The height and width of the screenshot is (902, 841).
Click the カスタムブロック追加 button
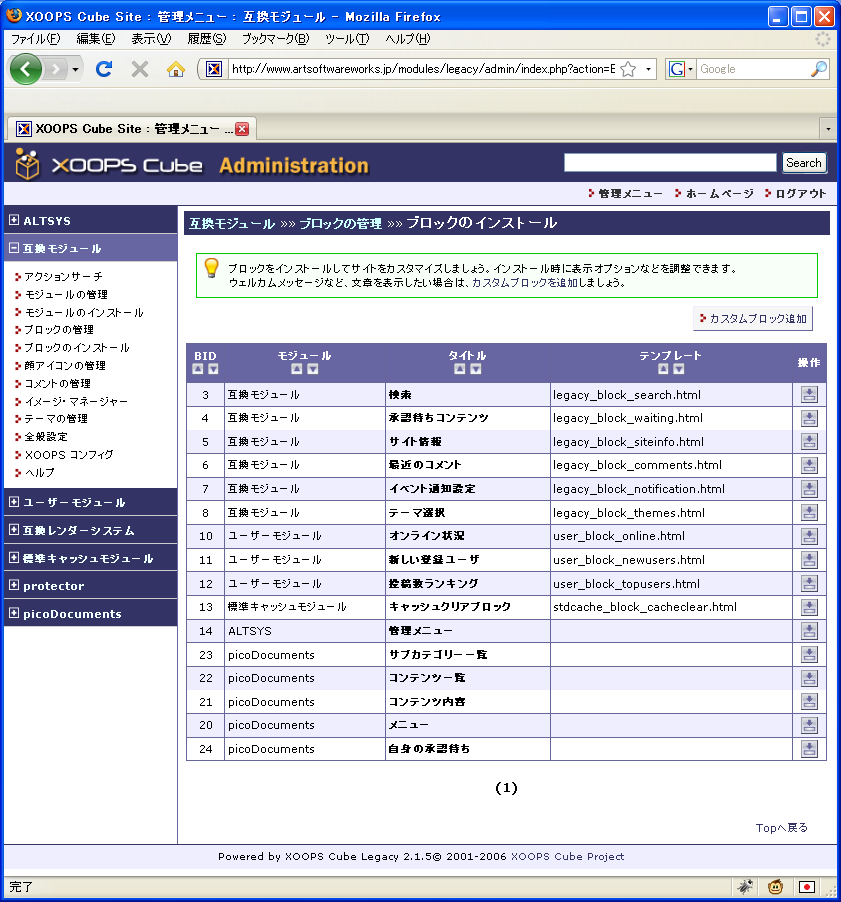point(752,319)
